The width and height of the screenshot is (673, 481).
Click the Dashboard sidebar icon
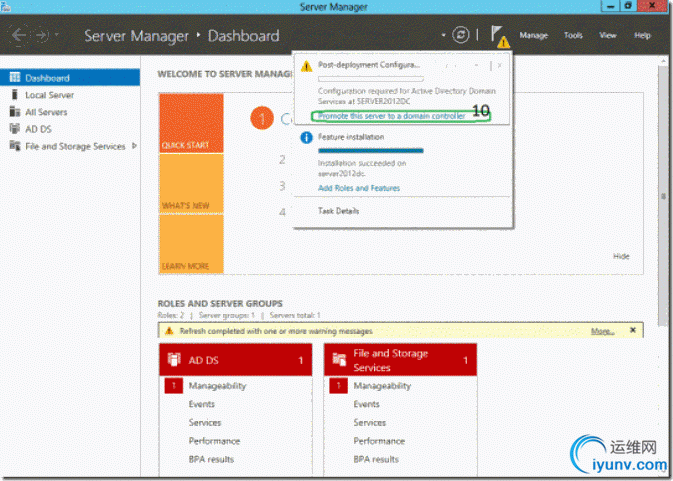[x=15, y=77]
